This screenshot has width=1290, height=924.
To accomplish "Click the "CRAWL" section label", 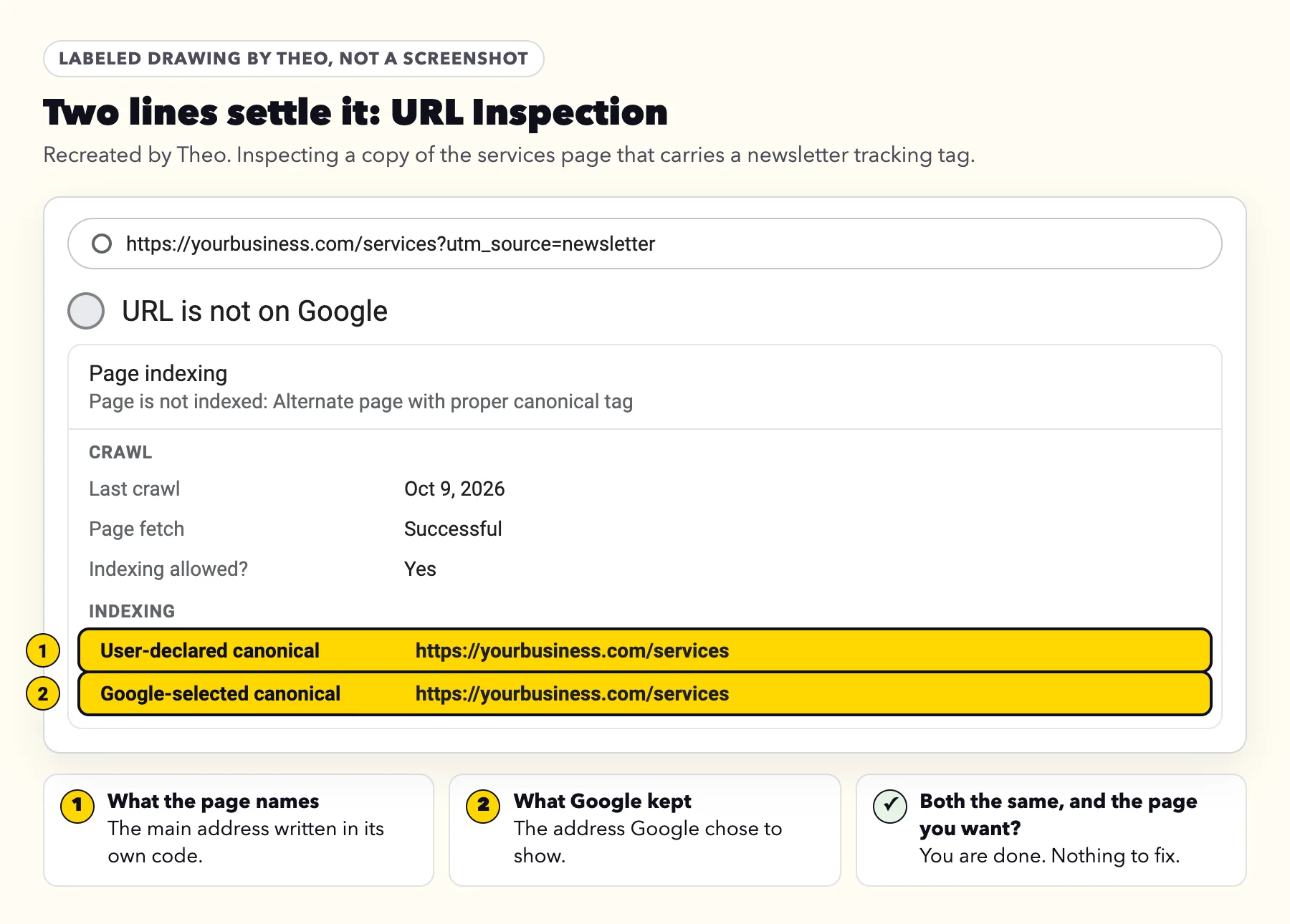I will [x=120, y=453].
